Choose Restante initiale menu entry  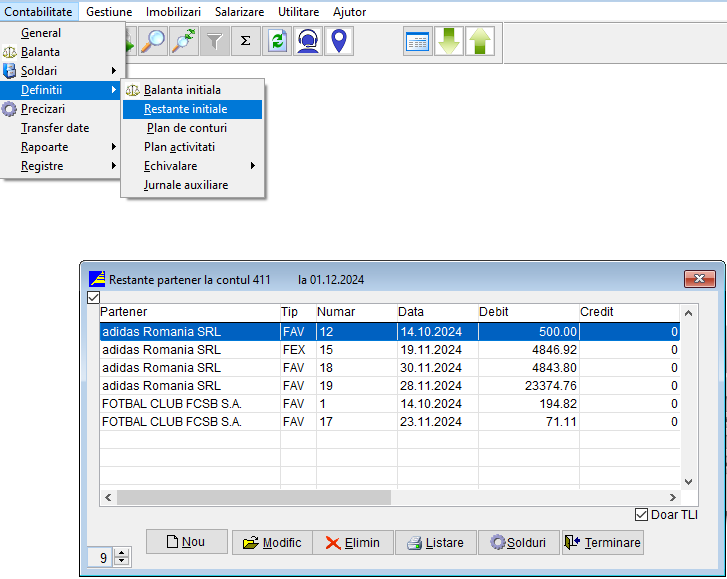[192, 109]
